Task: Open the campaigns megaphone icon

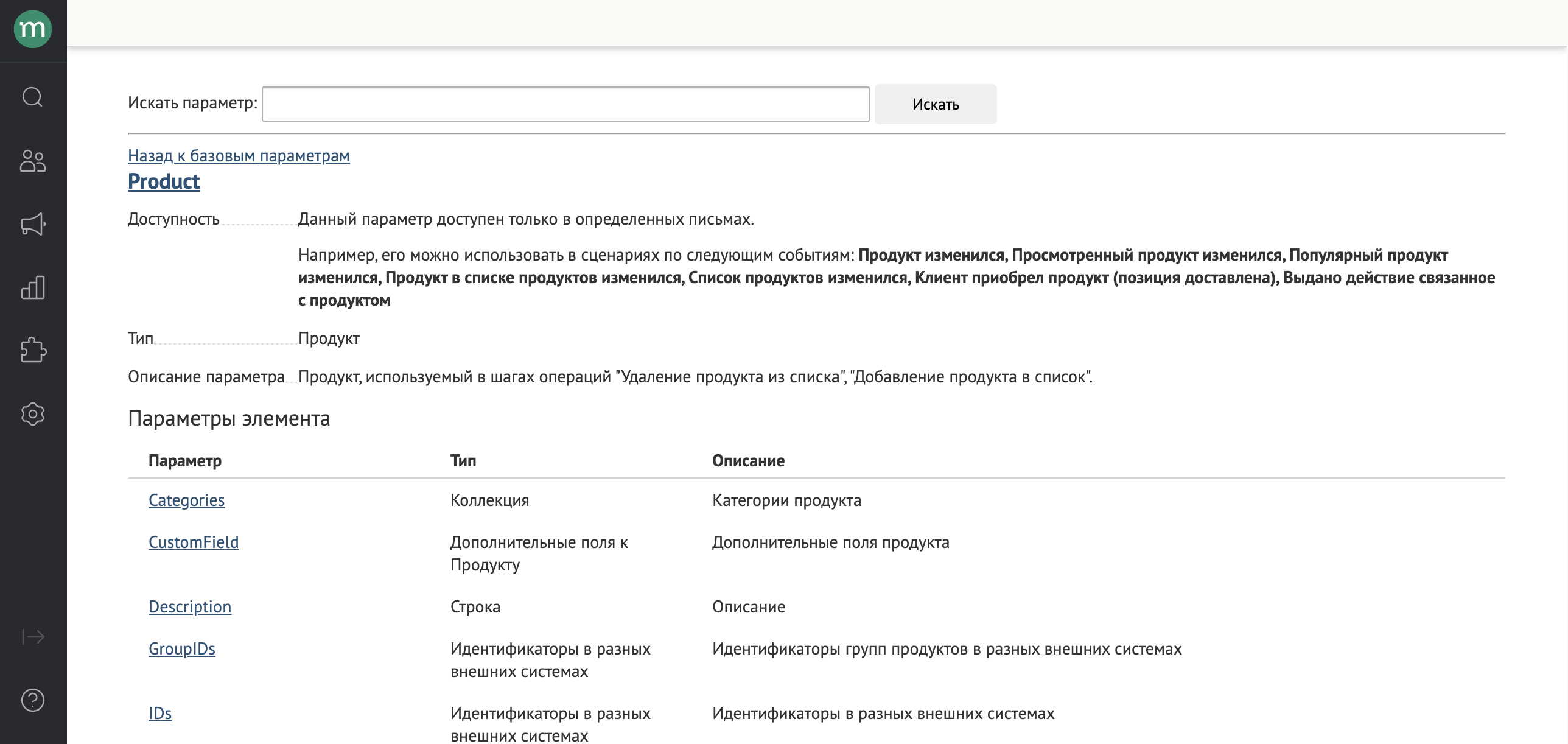Action: point(33,224)
